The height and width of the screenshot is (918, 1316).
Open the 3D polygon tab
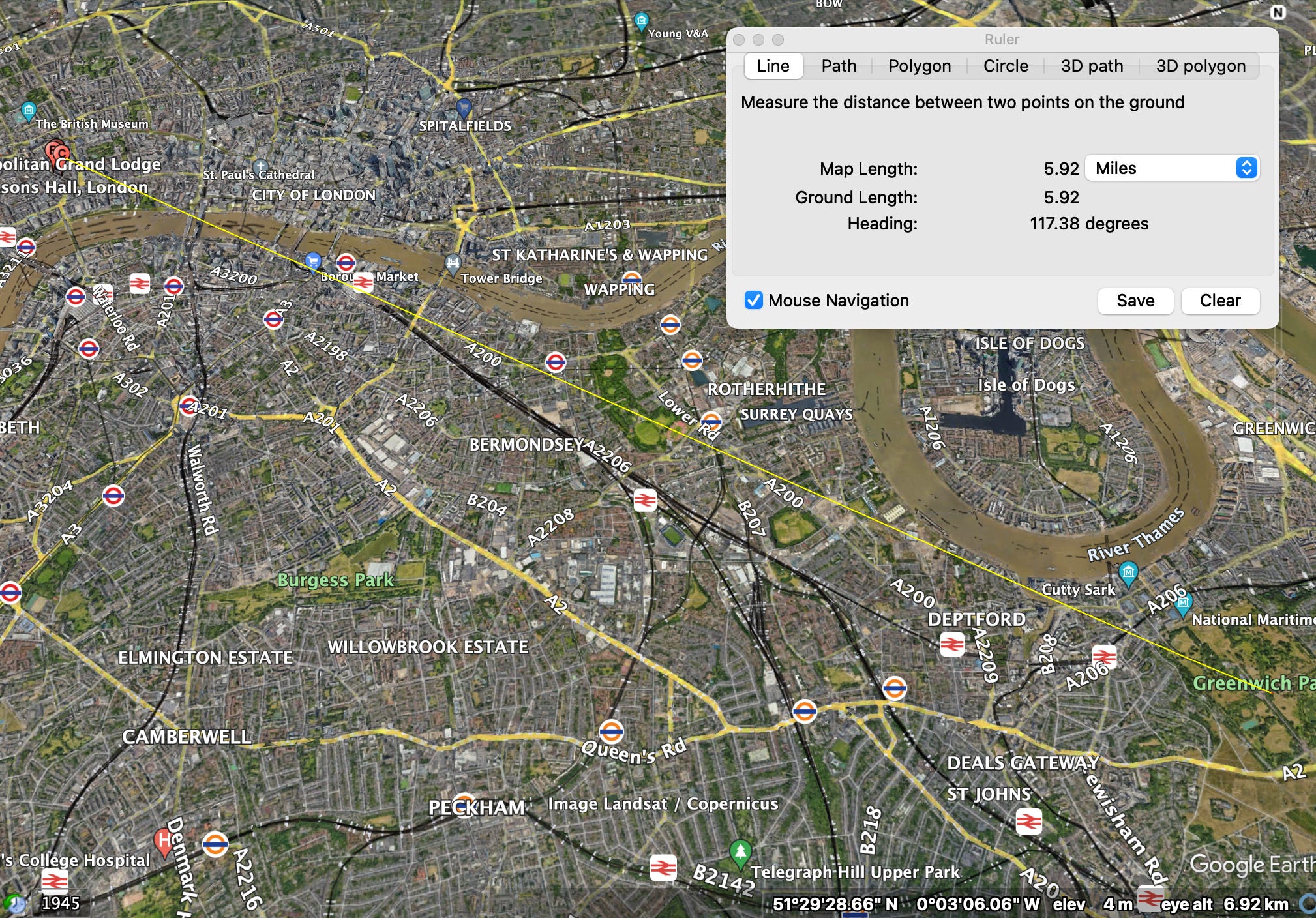coord(1201,66)
